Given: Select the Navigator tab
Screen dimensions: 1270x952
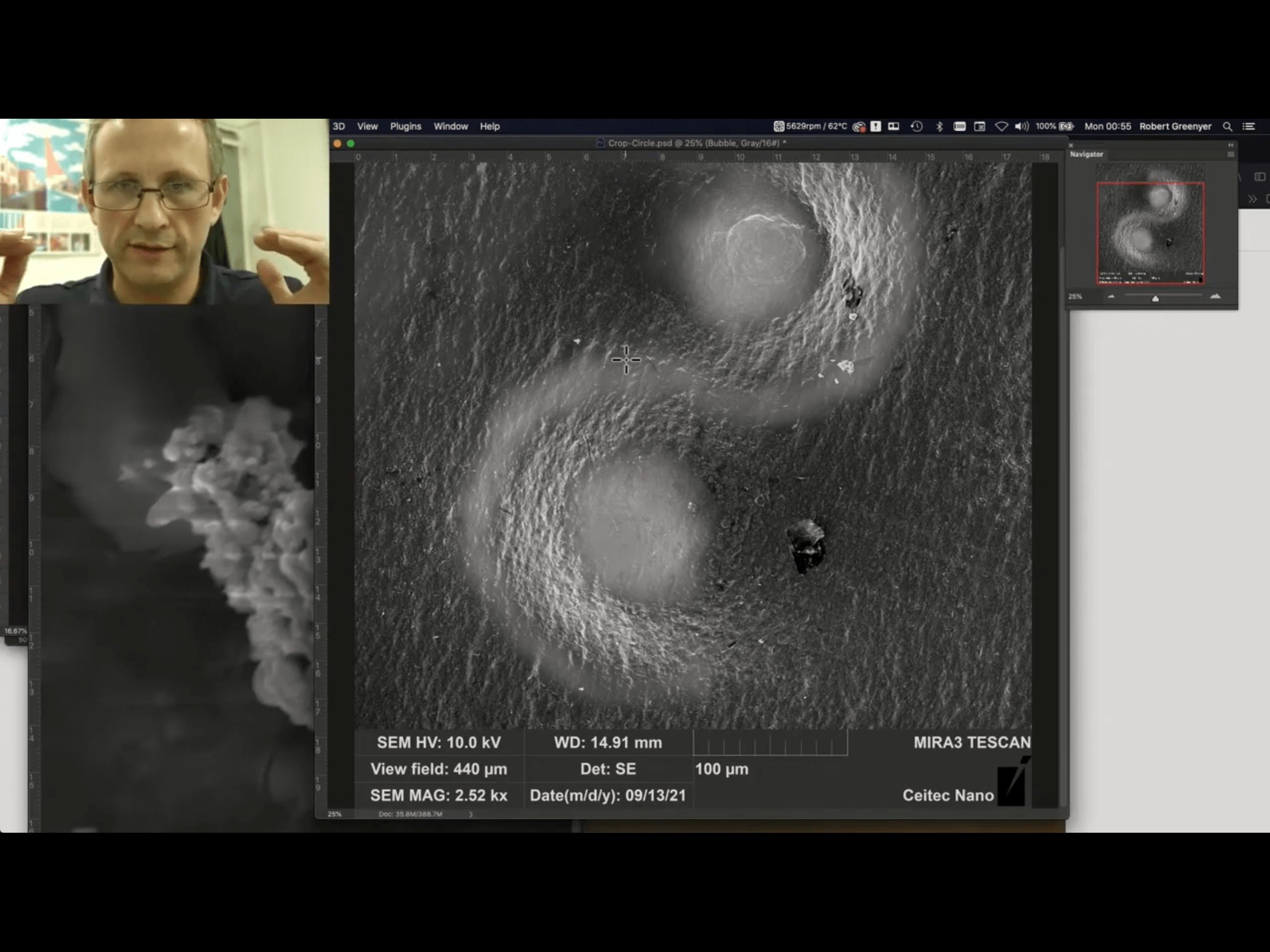Looking at the screenshot, I should [x=1086, y=154].
